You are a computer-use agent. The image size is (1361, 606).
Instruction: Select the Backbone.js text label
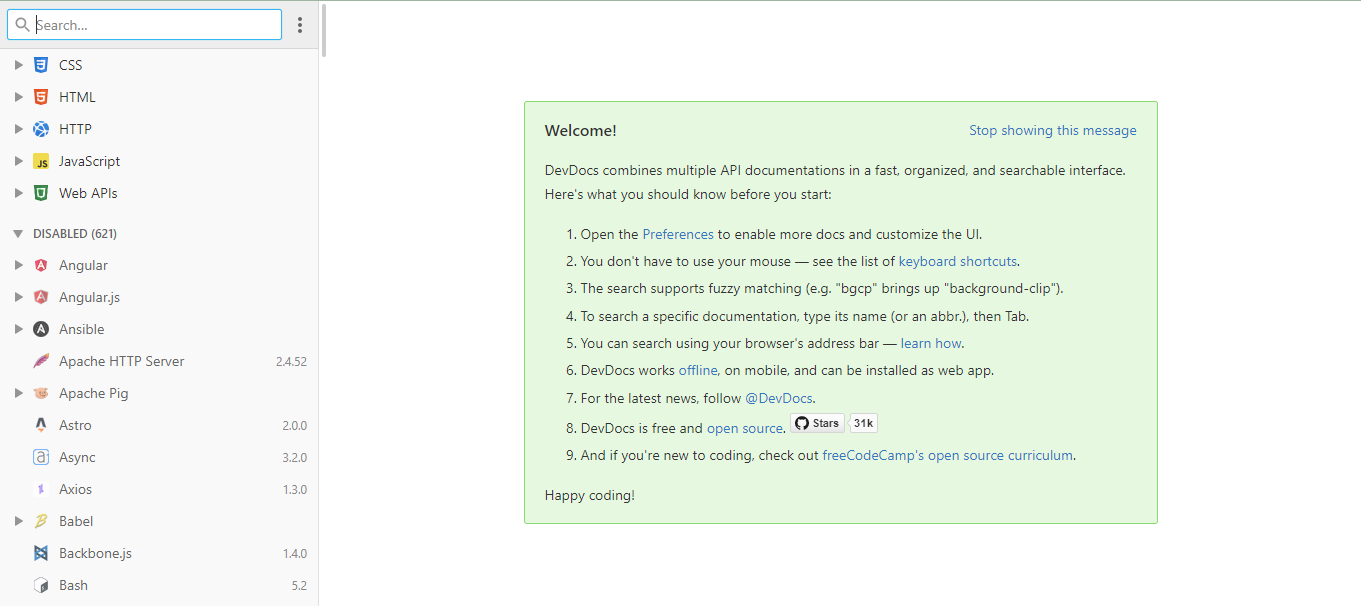point(95,553)
